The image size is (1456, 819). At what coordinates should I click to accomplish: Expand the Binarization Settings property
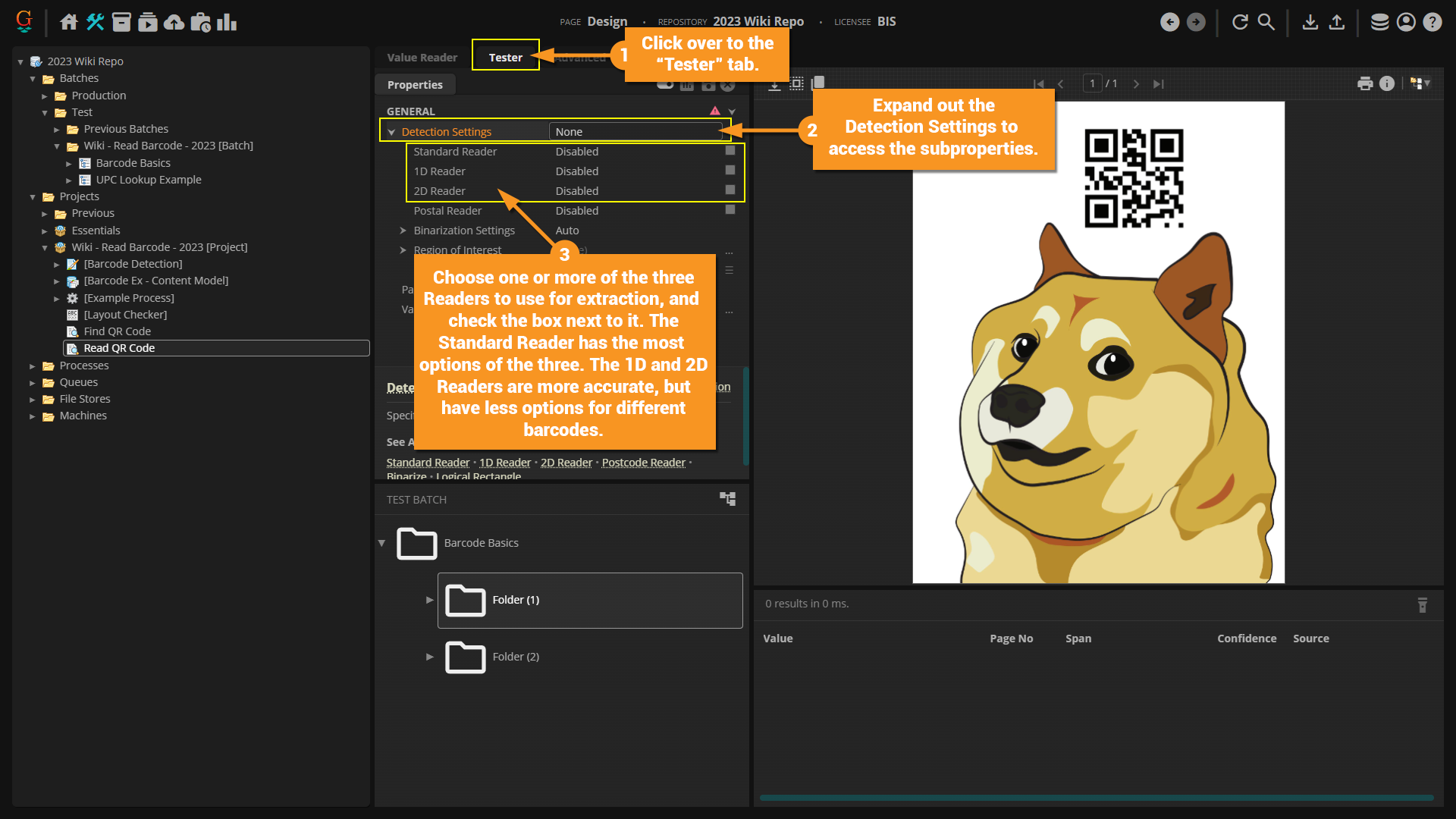403,231
